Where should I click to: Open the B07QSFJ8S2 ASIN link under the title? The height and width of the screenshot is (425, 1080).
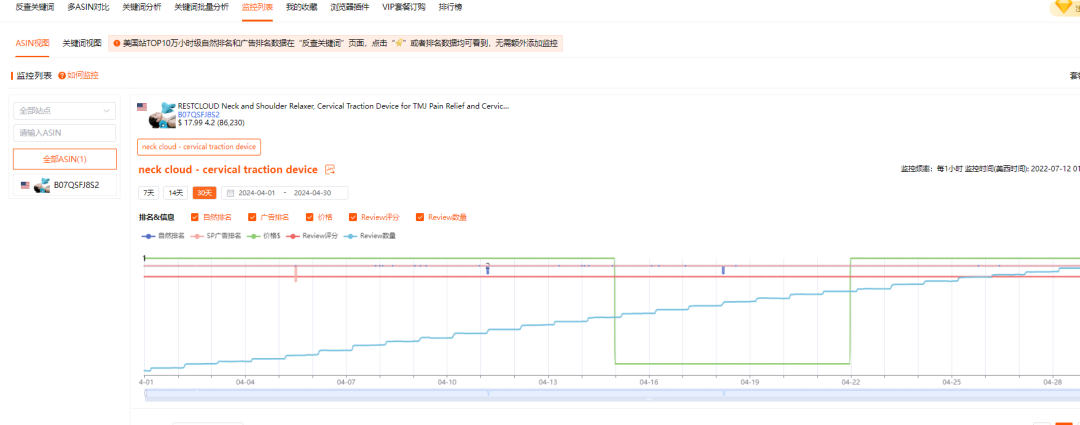pos(198,115)
